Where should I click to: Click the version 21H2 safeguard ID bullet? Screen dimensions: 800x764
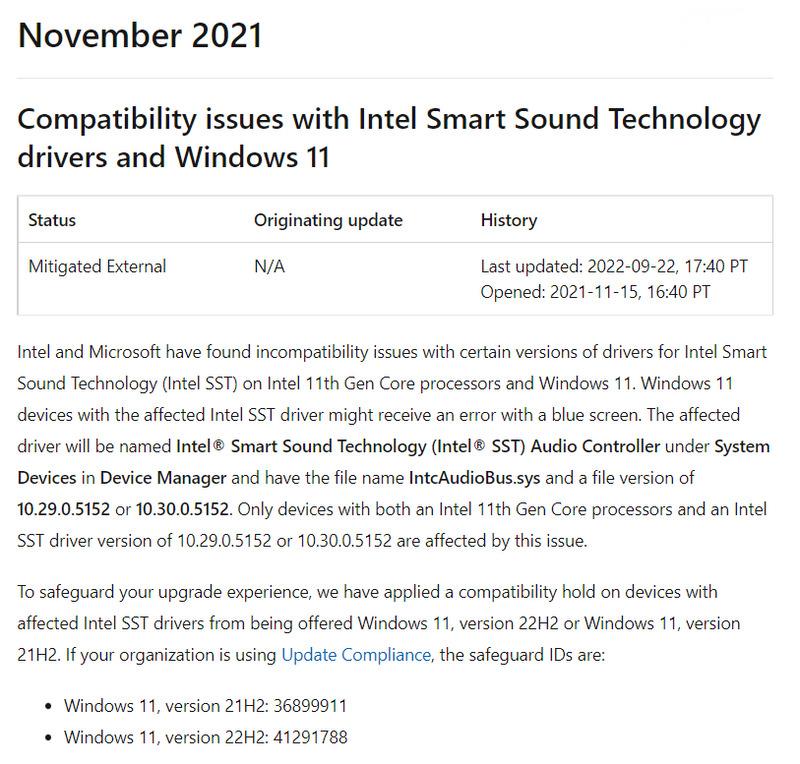205,706
